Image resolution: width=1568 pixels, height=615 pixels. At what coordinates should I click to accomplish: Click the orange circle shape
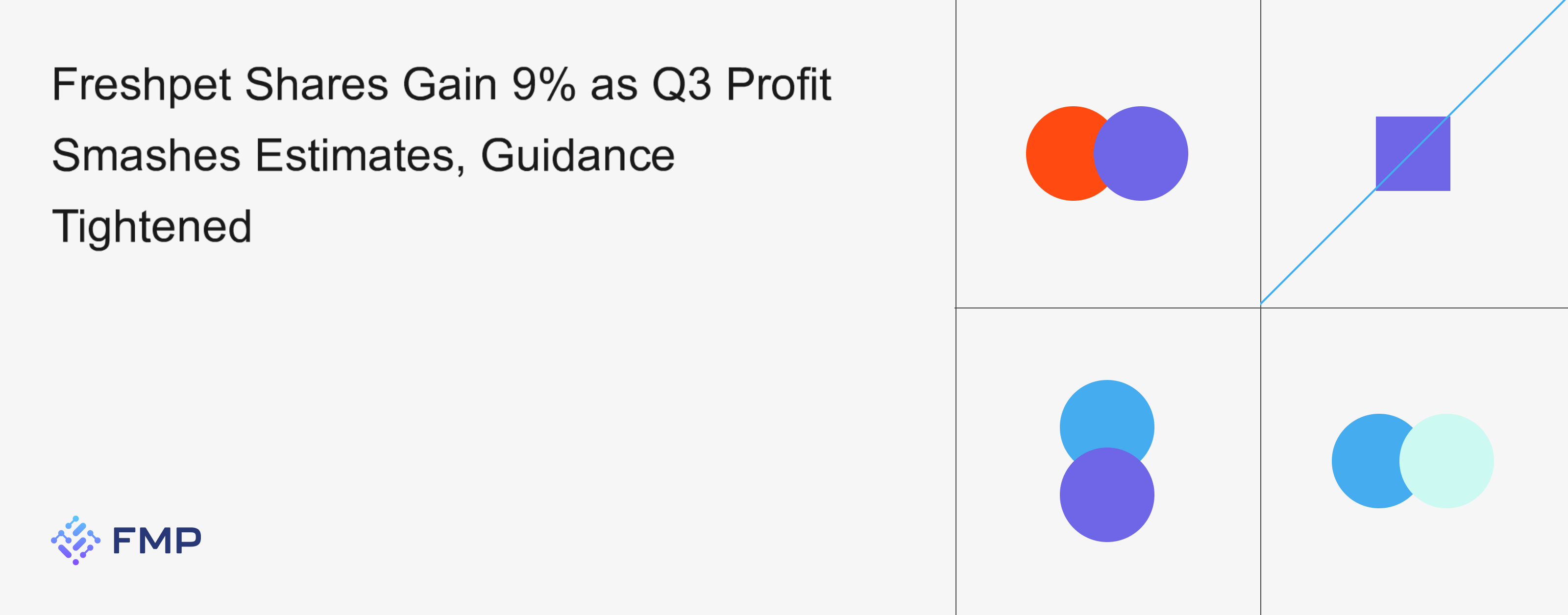(x=1058, y=153)
